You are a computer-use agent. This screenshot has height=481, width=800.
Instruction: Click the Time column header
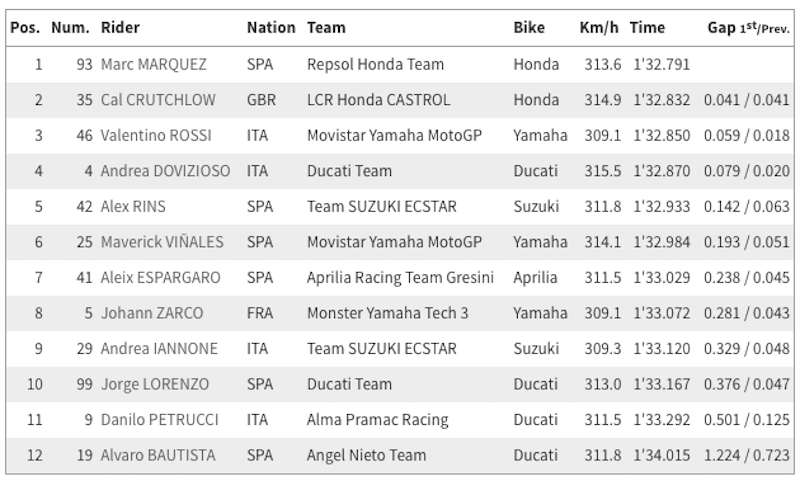pos(648,28)
